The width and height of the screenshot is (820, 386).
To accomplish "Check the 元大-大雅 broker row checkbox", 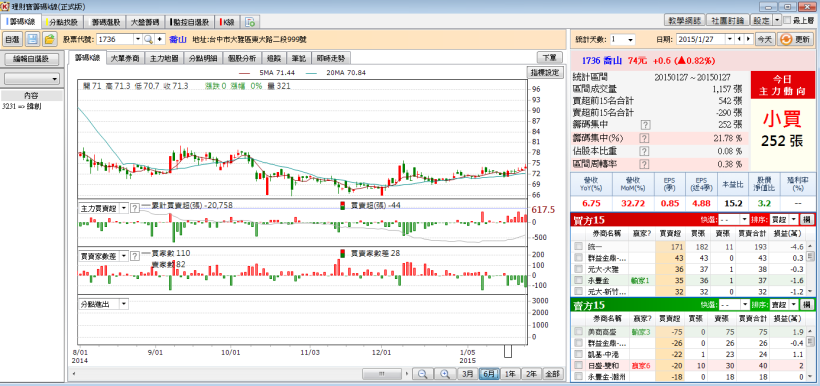I will click(578, 269).
